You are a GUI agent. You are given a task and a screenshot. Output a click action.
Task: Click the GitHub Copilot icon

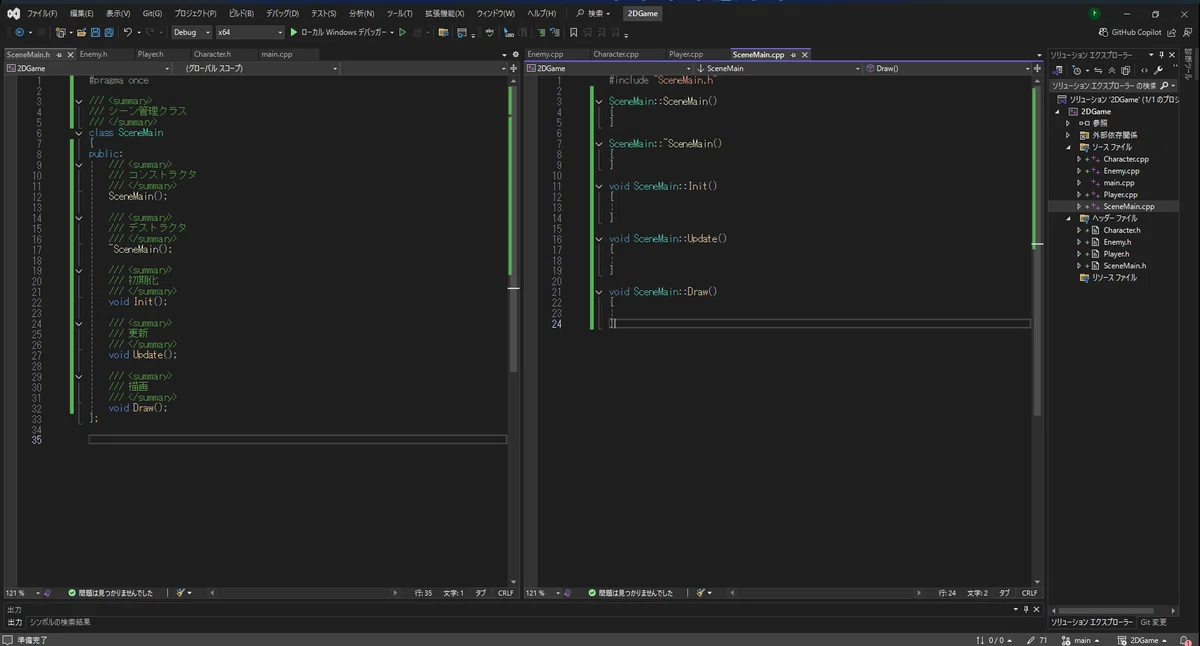[1102, 32]
